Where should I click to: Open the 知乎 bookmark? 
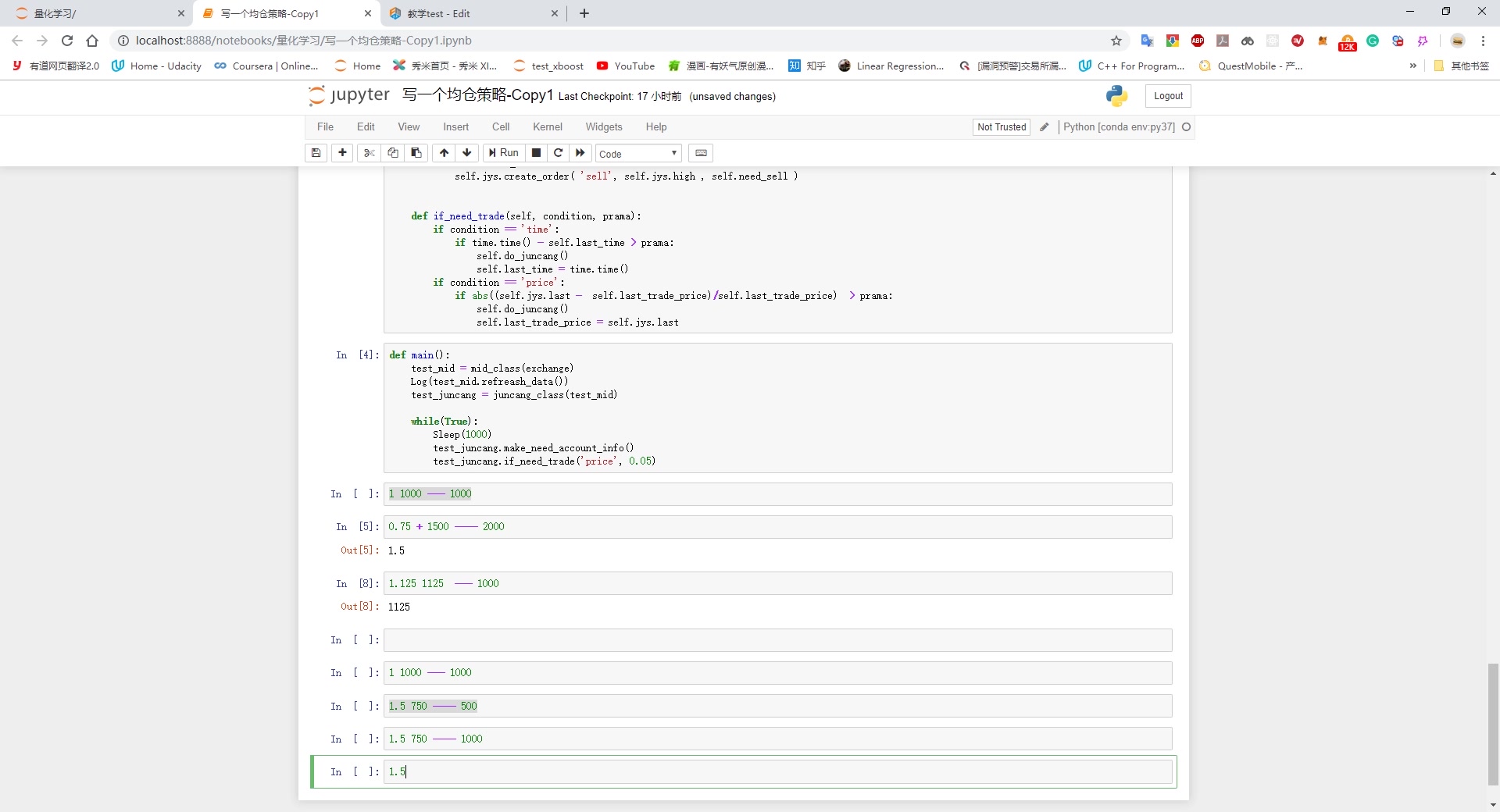807,66
